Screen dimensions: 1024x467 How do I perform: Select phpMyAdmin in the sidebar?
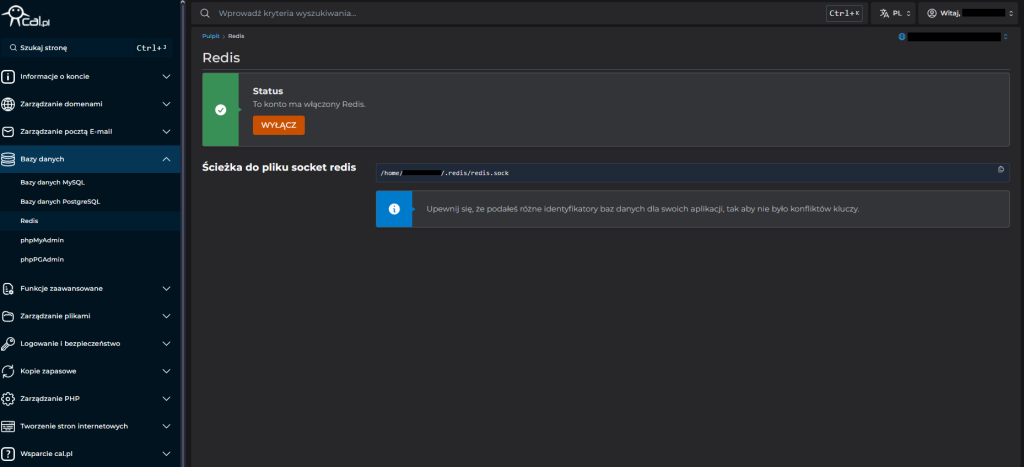point(42,240)
